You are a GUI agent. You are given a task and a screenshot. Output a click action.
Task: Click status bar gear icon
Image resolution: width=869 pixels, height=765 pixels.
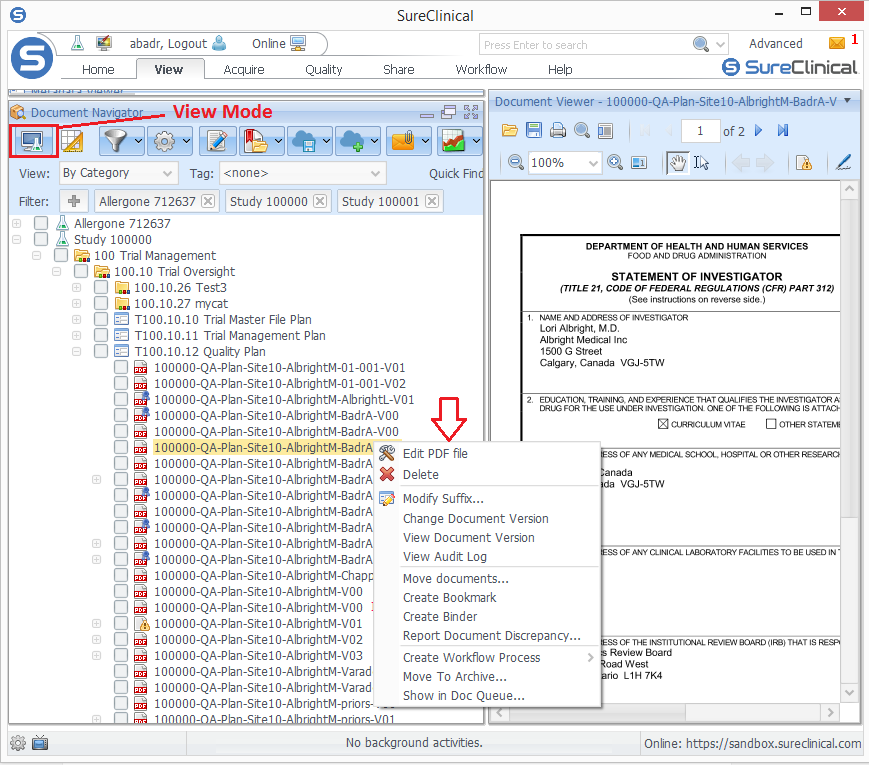(18, 743)
